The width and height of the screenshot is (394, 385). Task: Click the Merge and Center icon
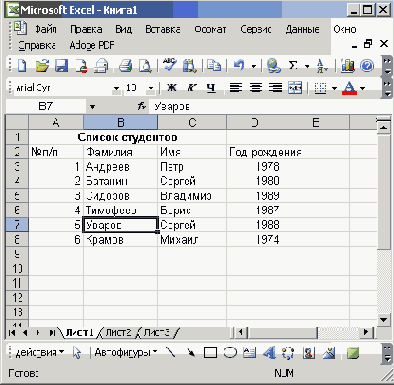click(x=295, y=88)
